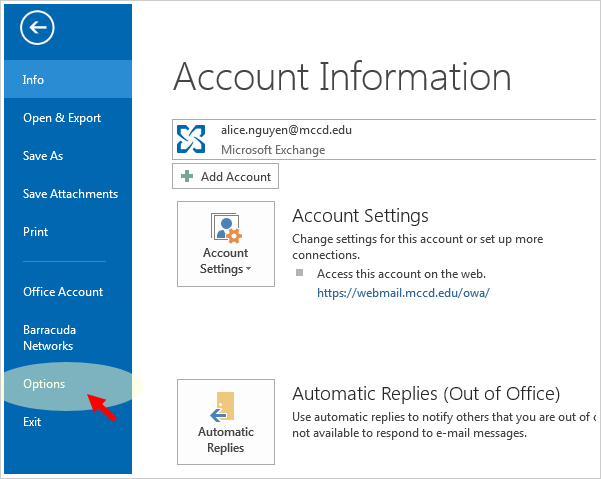Click 'Access this account on the web.' text
The width and height of the screenshot is (601, 479).
(x=401, y=274)
